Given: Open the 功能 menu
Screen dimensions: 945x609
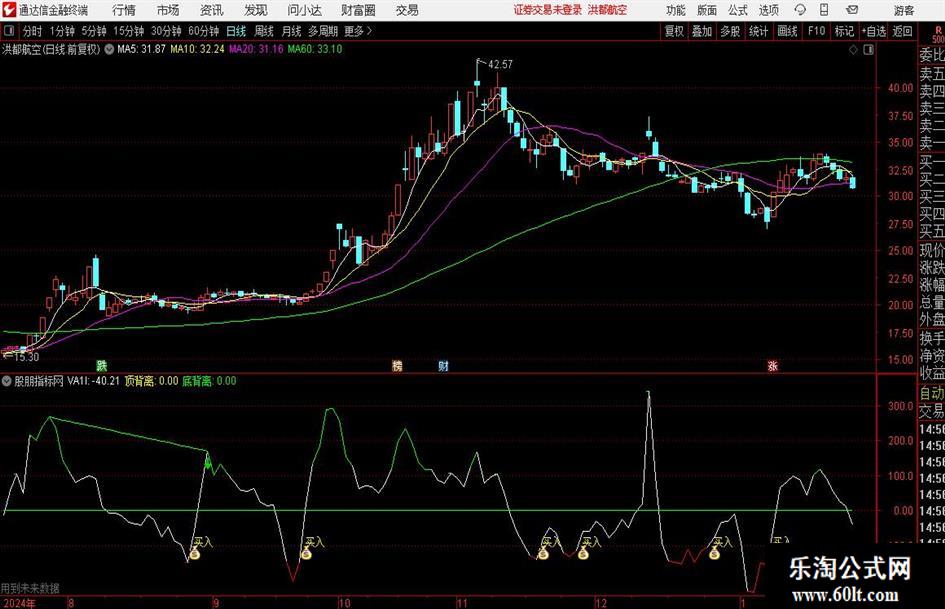Looking at the screenshot, I should (676, 10).
